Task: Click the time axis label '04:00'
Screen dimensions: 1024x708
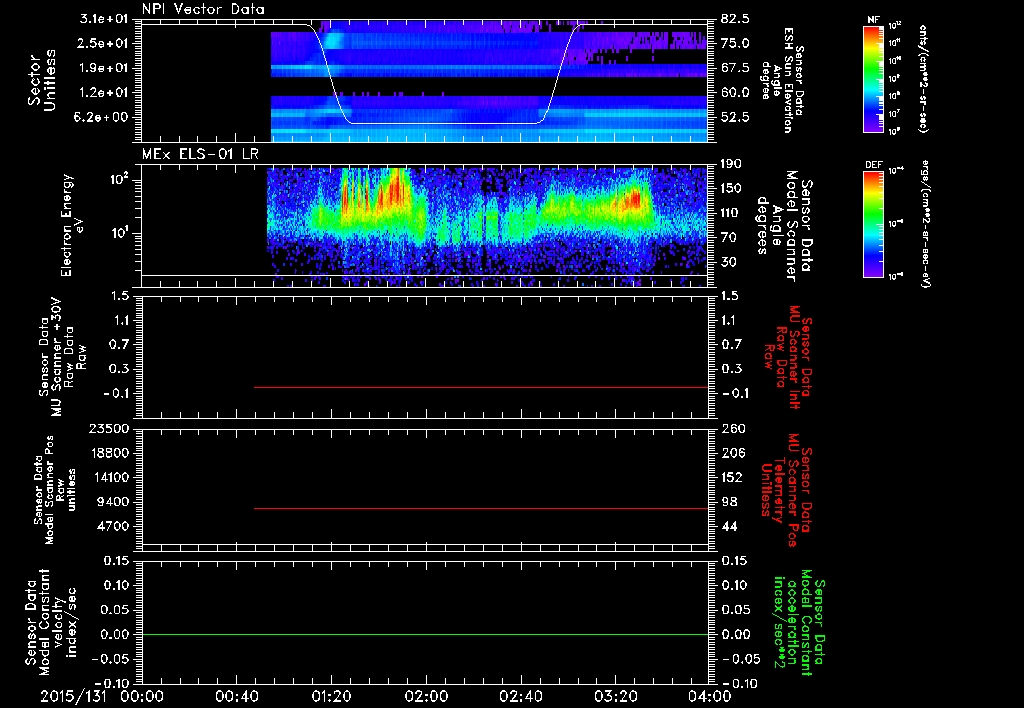Action: (x=710, y=696)
